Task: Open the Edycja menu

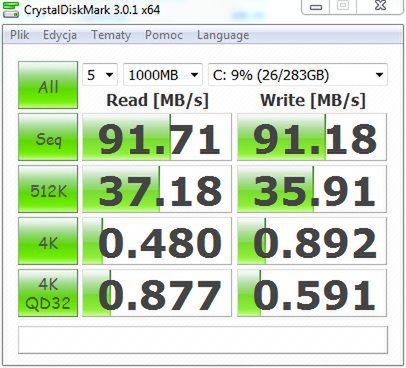Action: point(60,35)
